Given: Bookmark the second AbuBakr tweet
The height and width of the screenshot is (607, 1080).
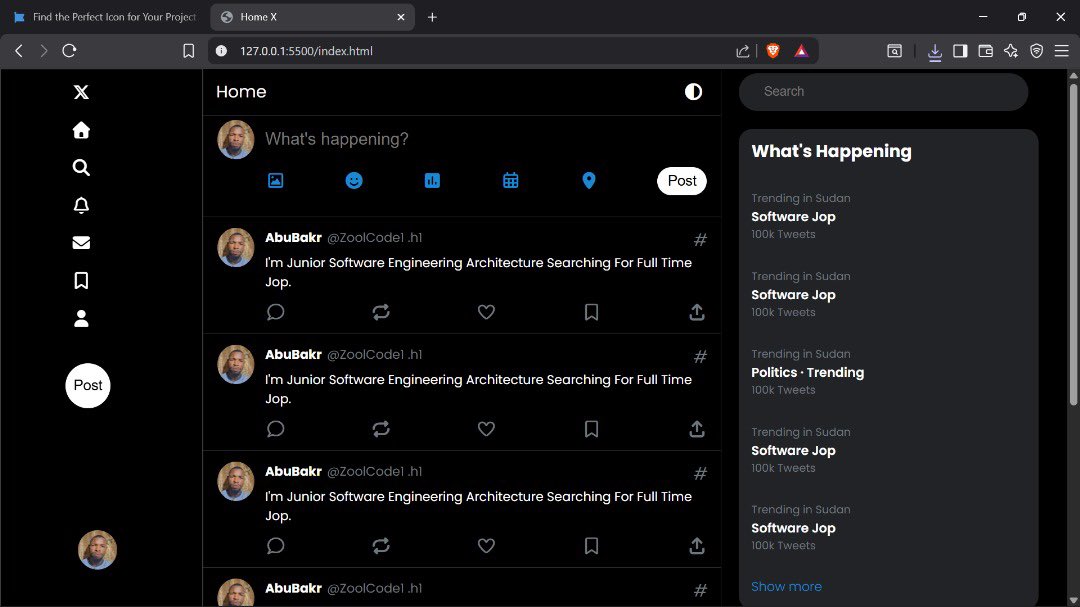Looking at the screenshot, I should click(x=592, y=429).
